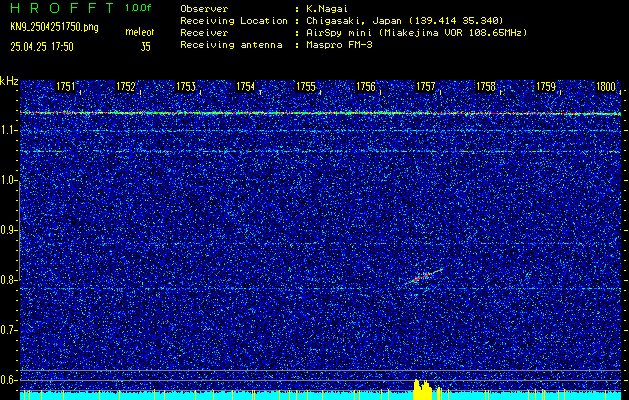Click the 1.0 frequency axis label
The height and width of the screenshot is (400, 629).
tap(8, 181)
